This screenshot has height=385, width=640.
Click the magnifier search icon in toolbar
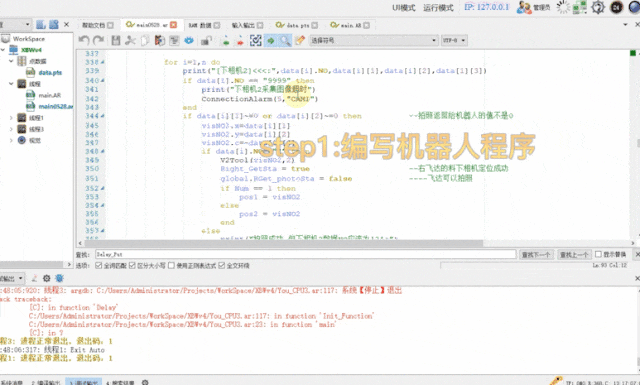(285, 40)
